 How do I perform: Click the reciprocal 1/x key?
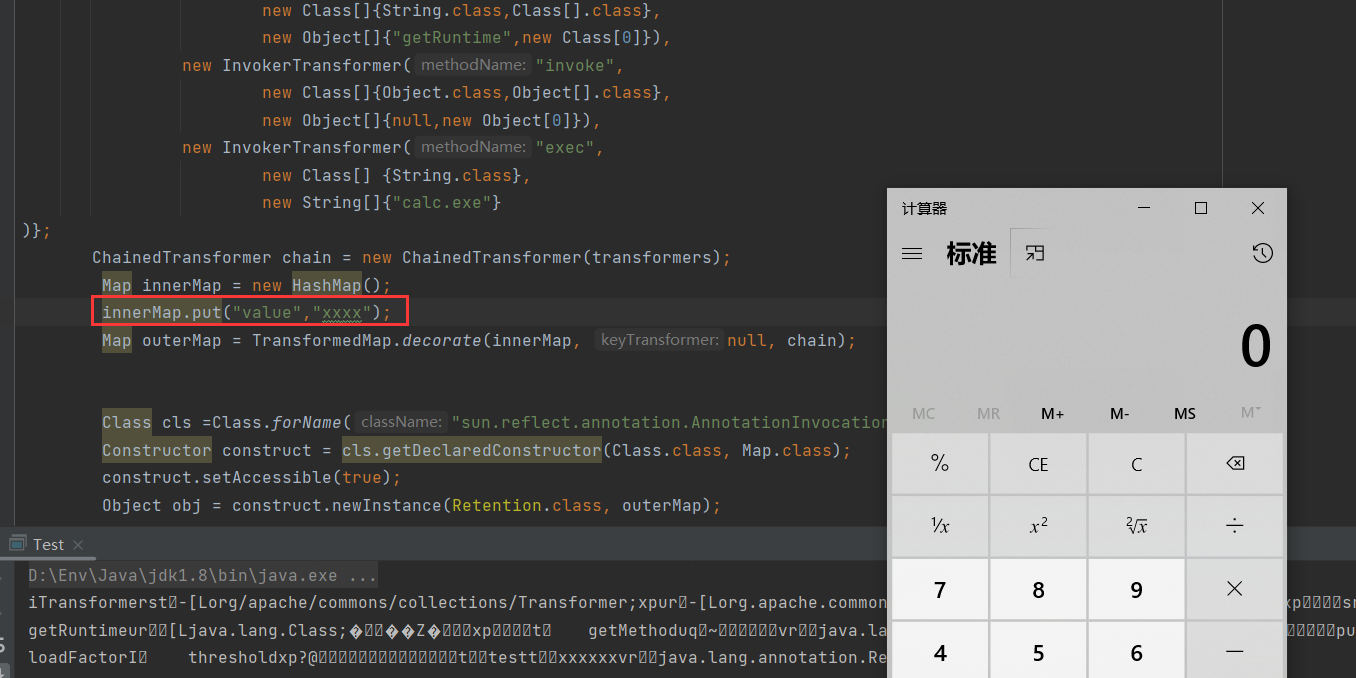tap(940, 526)
